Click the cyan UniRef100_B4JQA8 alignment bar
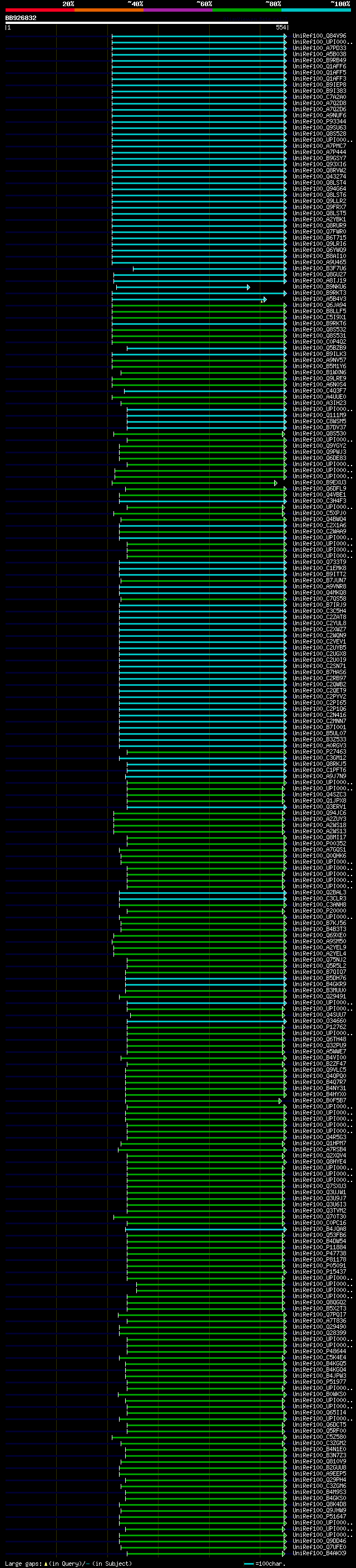The height and width of the screenshot is (1568, 356). pos(206,1229)
